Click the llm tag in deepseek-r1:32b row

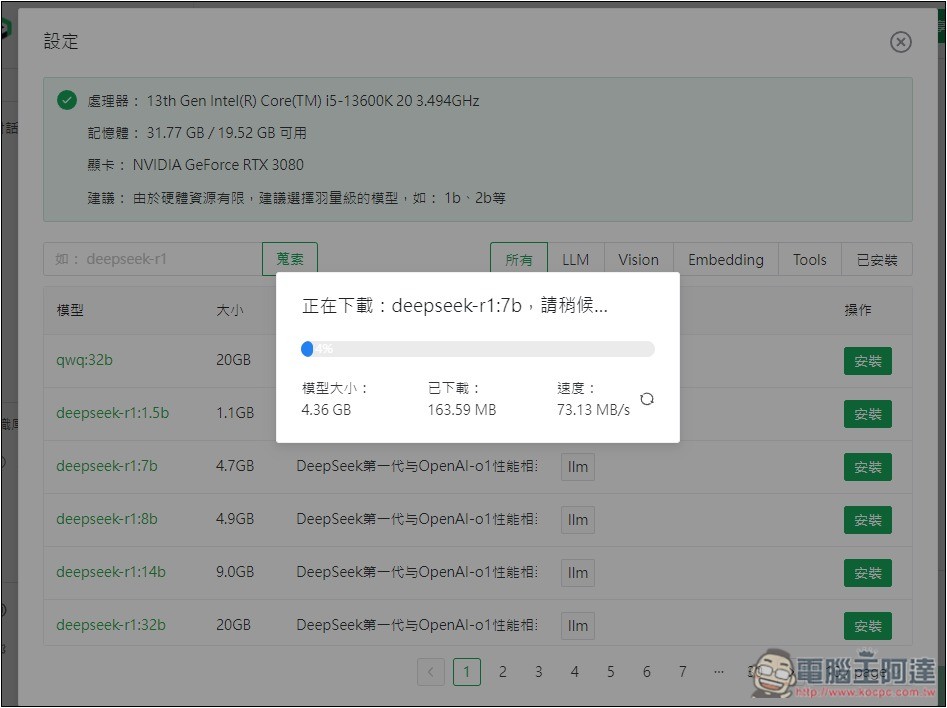578,626
